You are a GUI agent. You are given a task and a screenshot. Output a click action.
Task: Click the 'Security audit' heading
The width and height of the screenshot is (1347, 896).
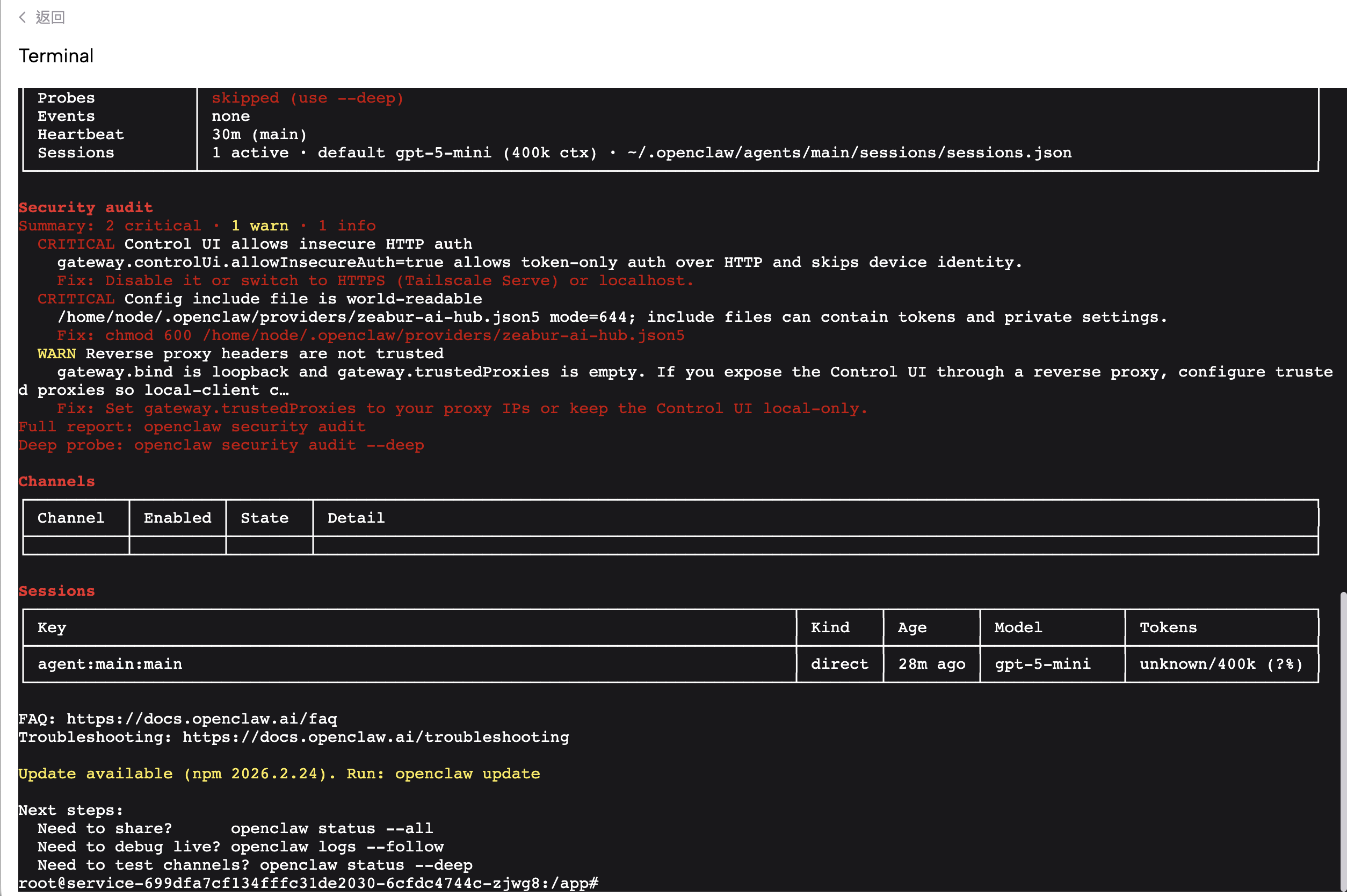(86, 207)
